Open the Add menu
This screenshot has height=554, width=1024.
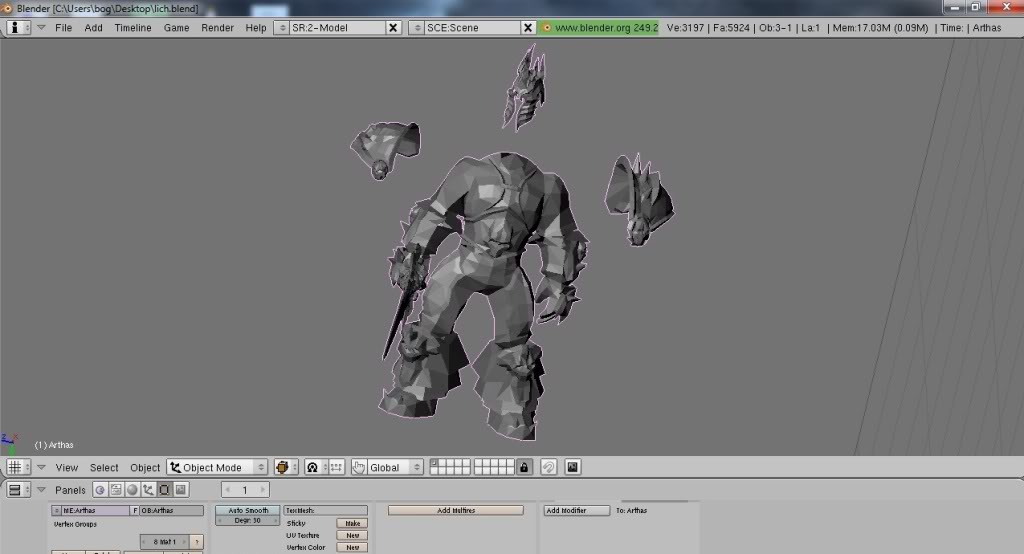point(93,27)
